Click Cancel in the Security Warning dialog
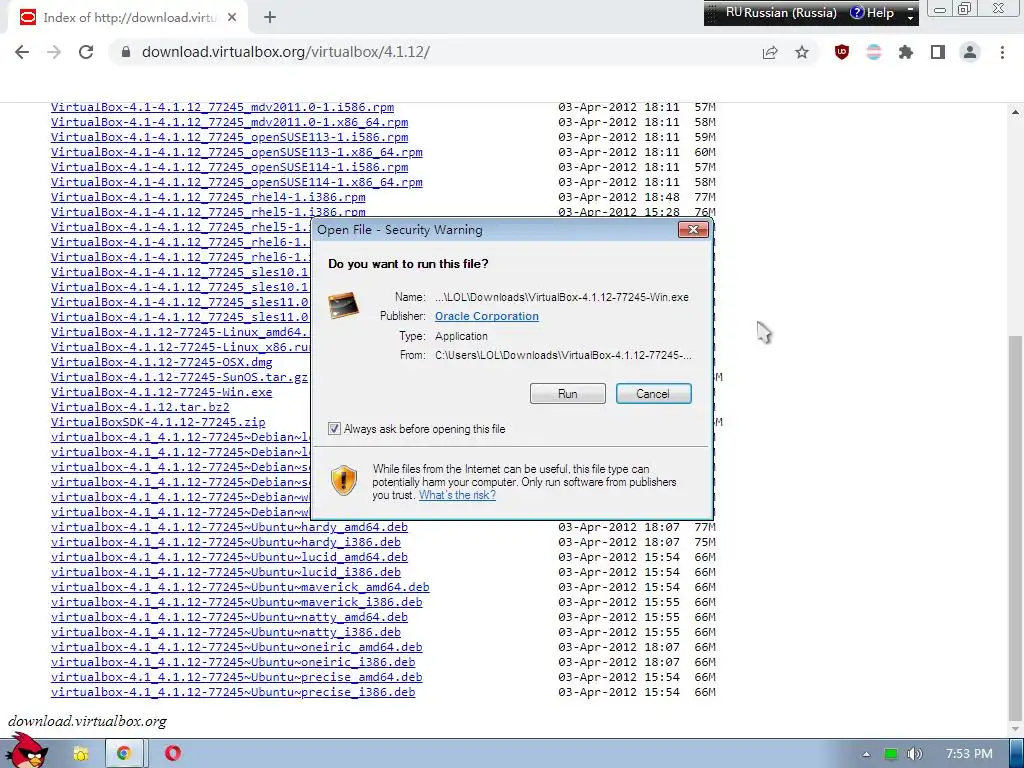Screen dimensions: 1024x768 coord(653,394)
